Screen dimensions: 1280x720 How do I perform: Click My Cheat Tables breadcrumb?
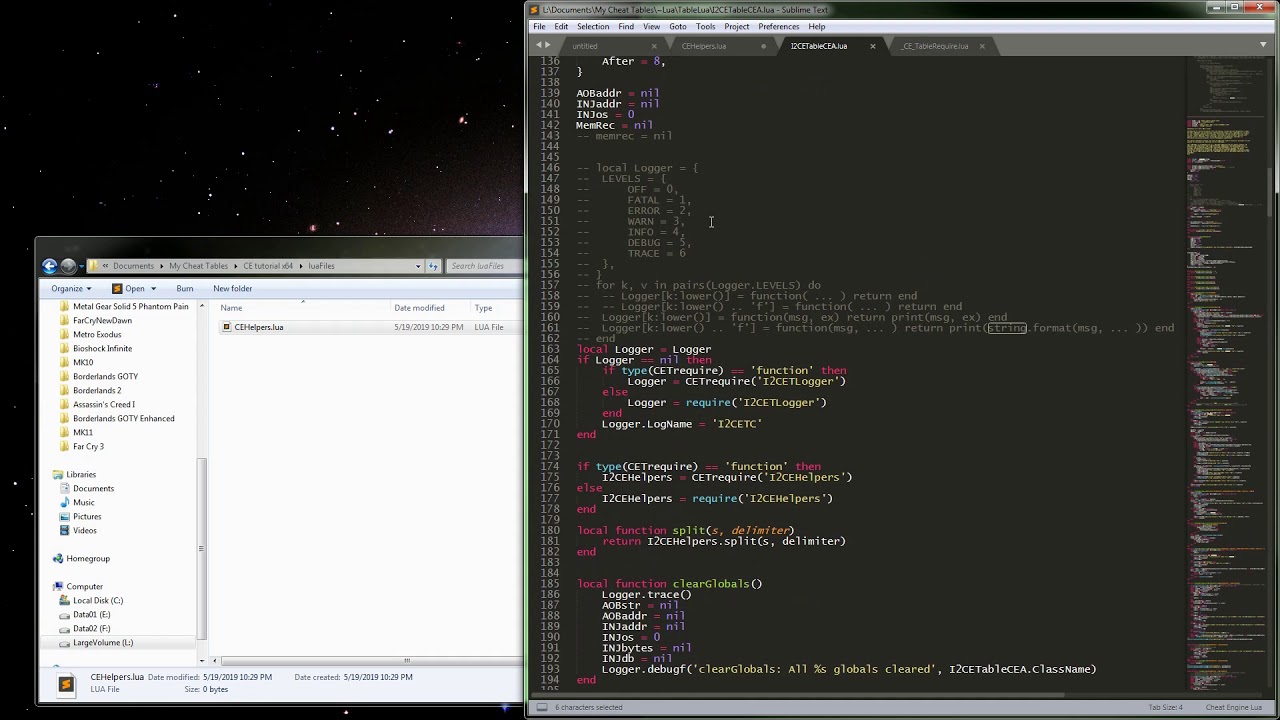[x=198, y=266]
